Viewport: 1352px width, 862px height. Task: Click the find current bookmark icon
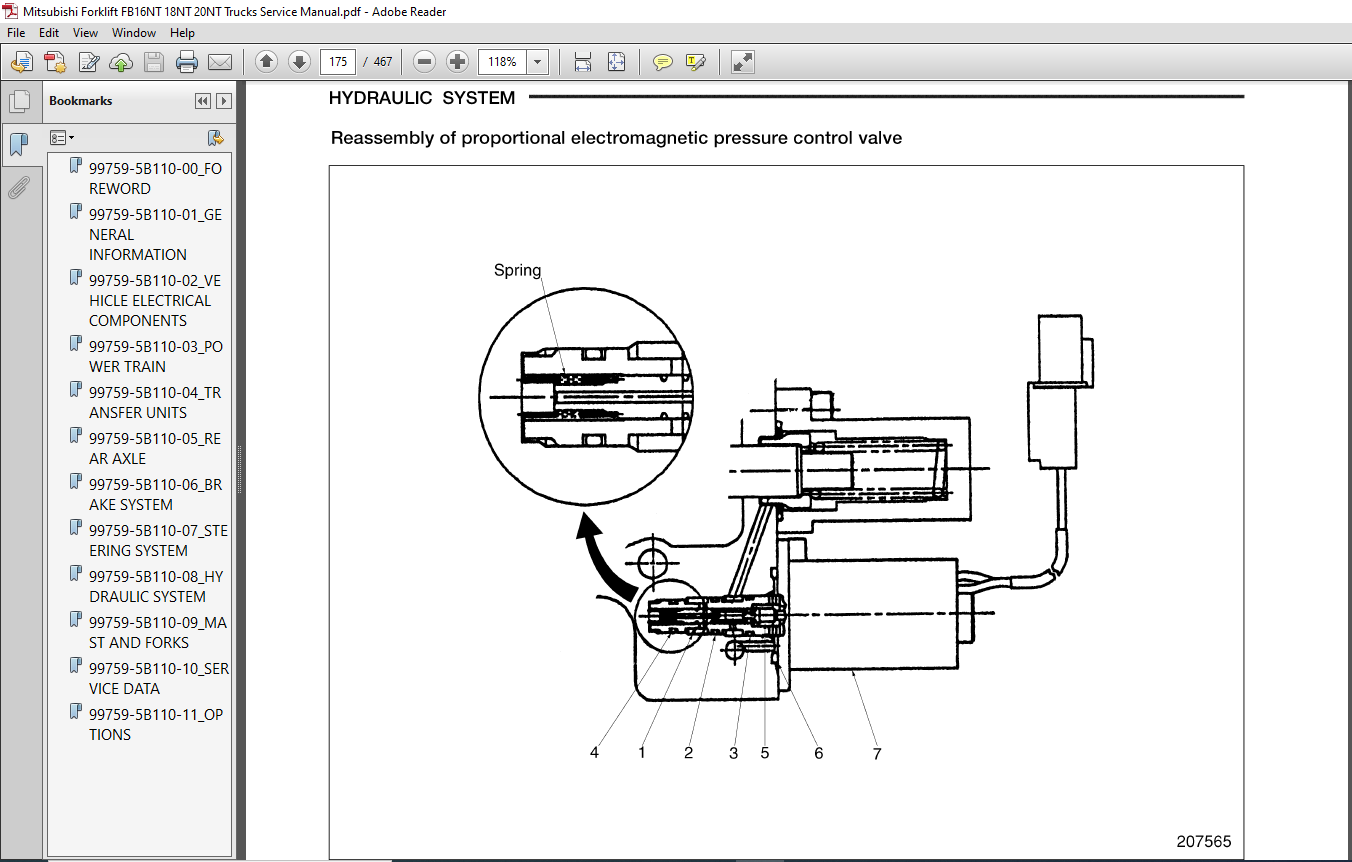pyautogui.click(x=215, y=138)
